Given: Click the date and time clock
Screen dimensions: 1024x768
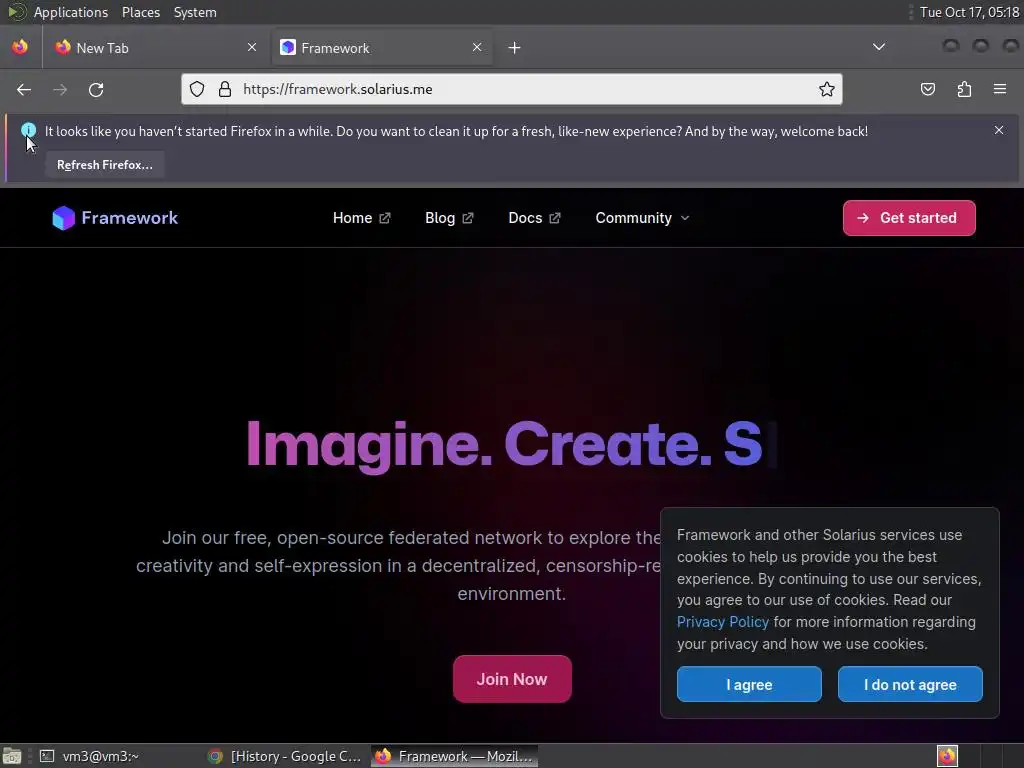Looking at the screenshot, I should click(x=969, y=12).
